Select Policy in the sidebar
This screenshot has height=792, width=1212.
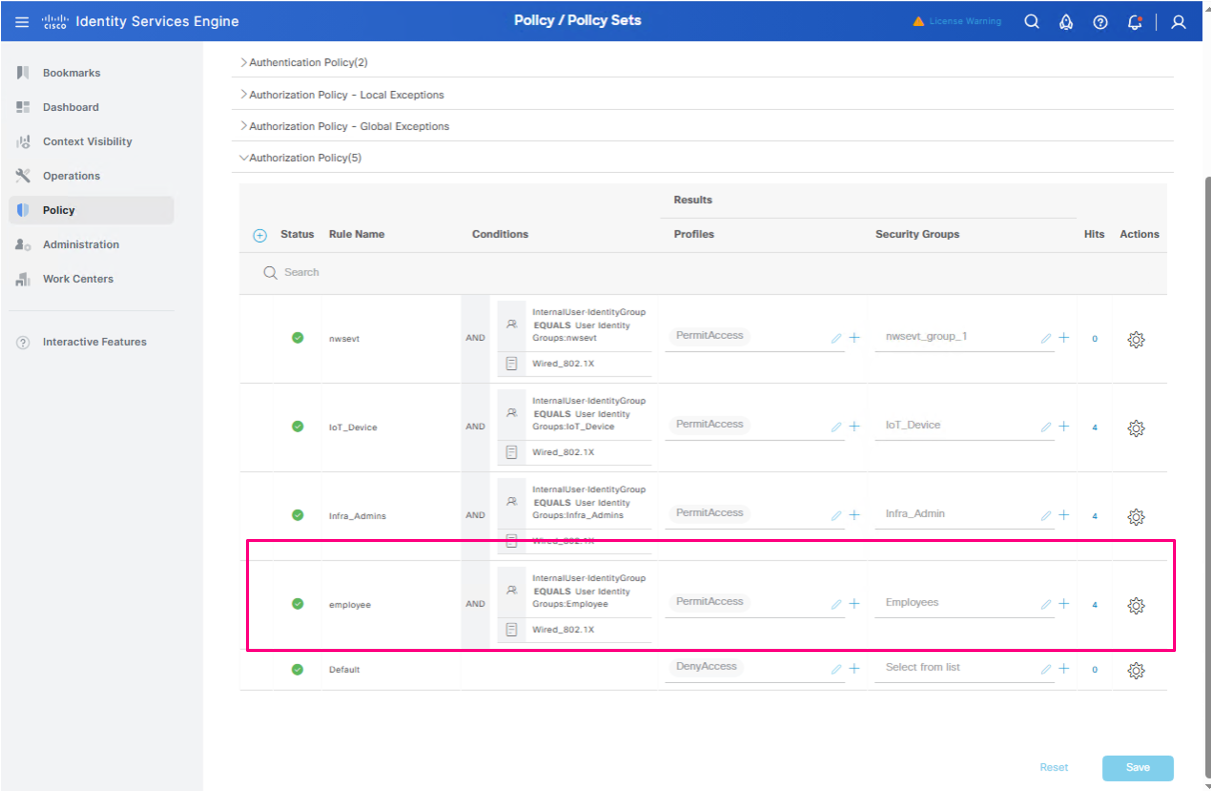click(x=91, y=210)
